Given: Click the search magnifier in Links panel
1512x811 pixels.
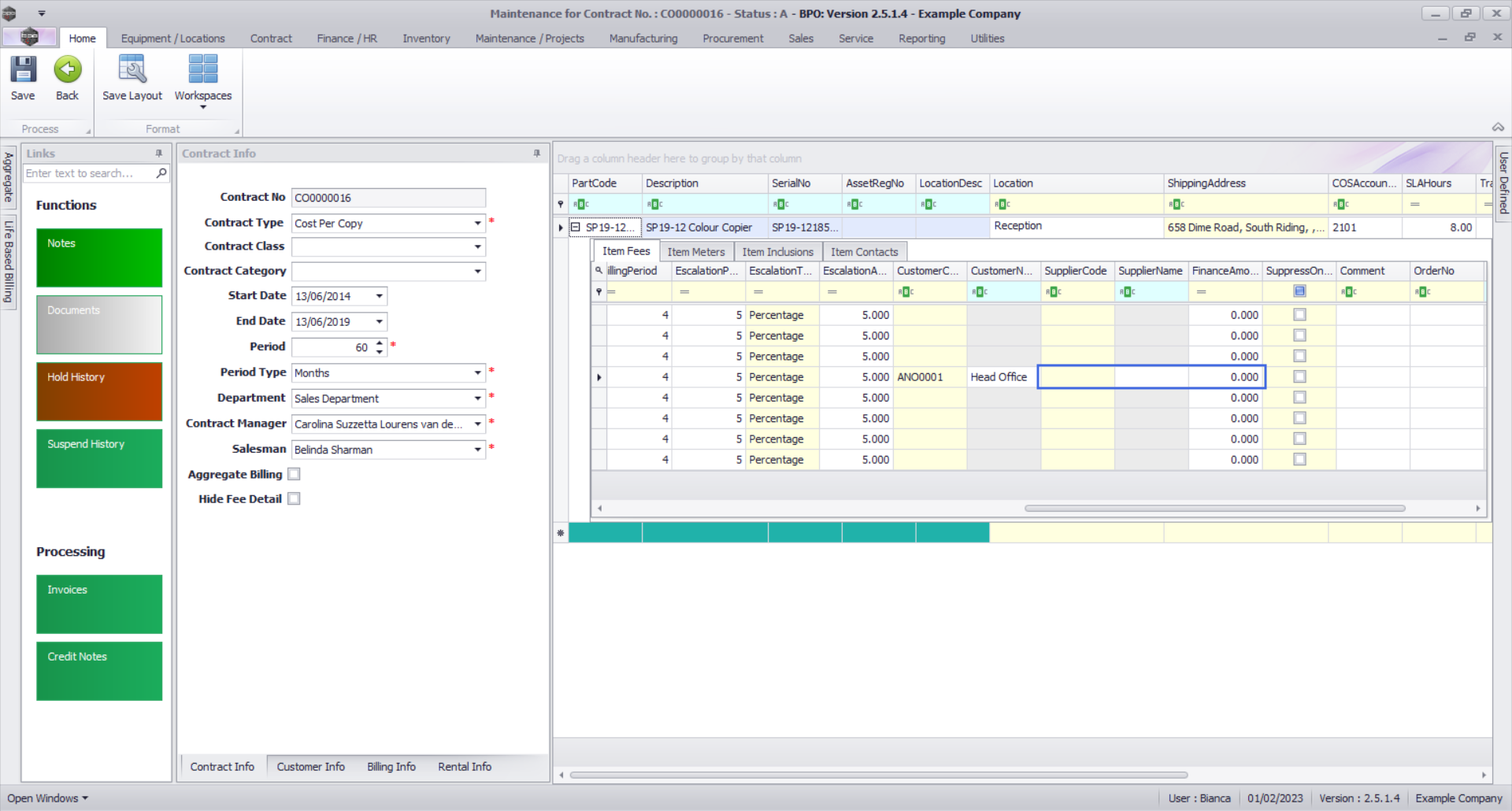Looking at the screenshot, I should (x=161, y=173).
